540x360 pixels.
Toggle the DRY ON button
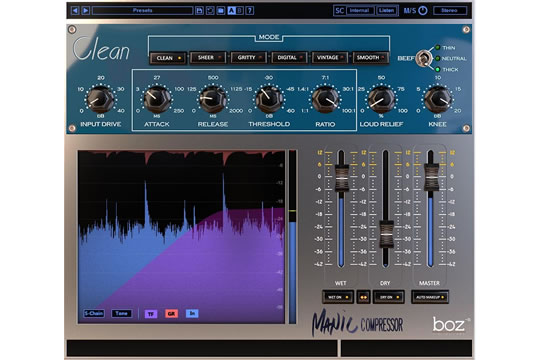tap(388, 297)
